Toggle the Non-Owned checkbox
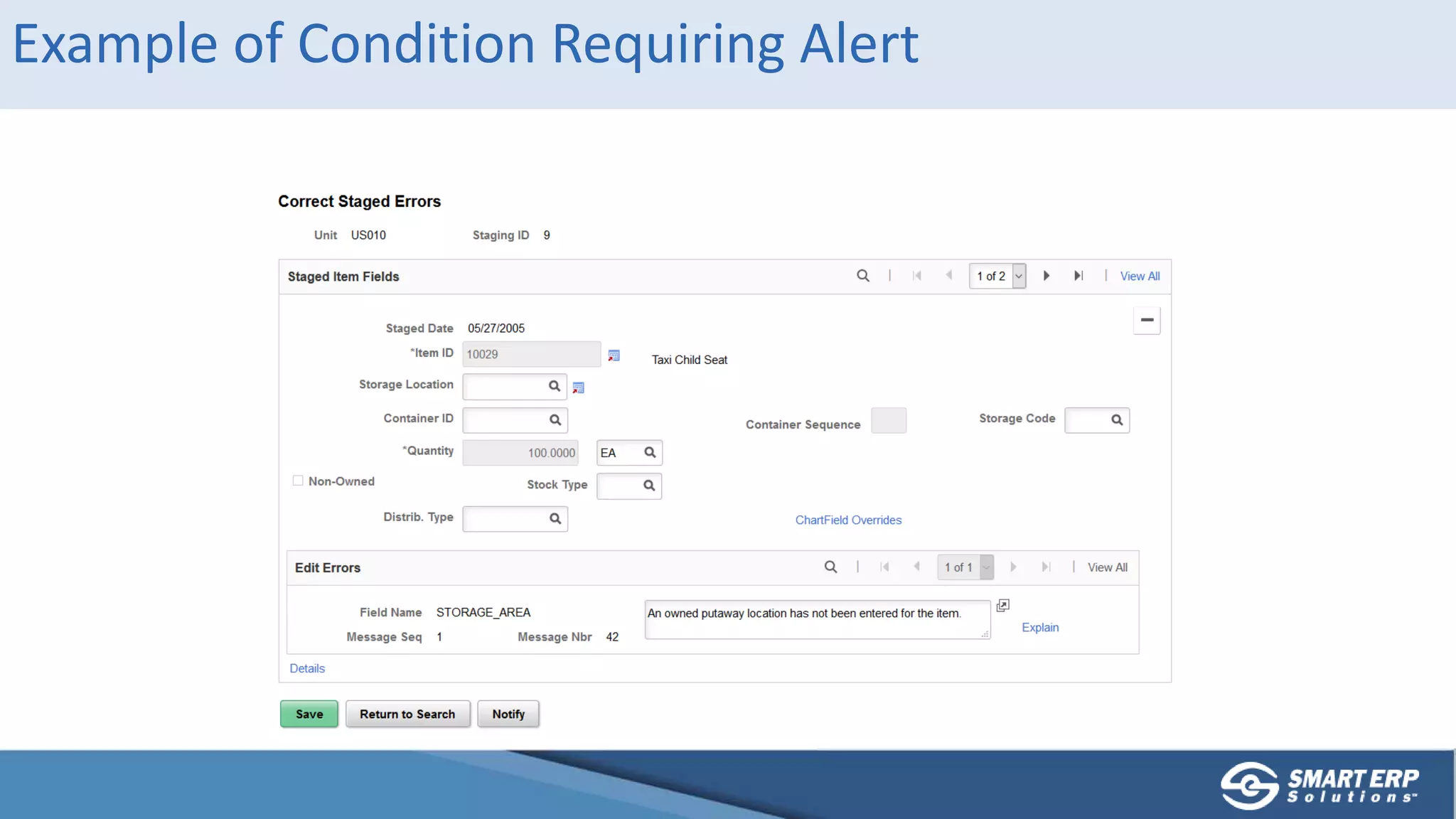1456x819 pixels. (x=298, y=481)
